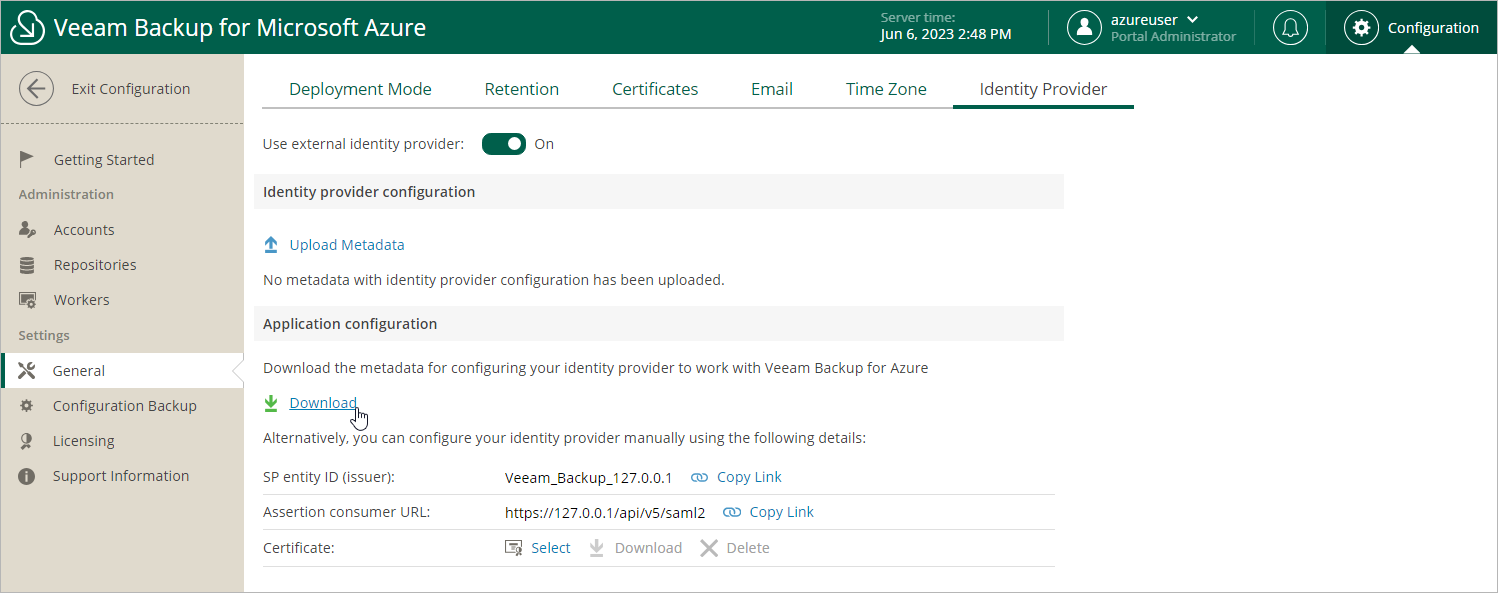Click the Portal Administrator role text

(x=1173, y=37)
